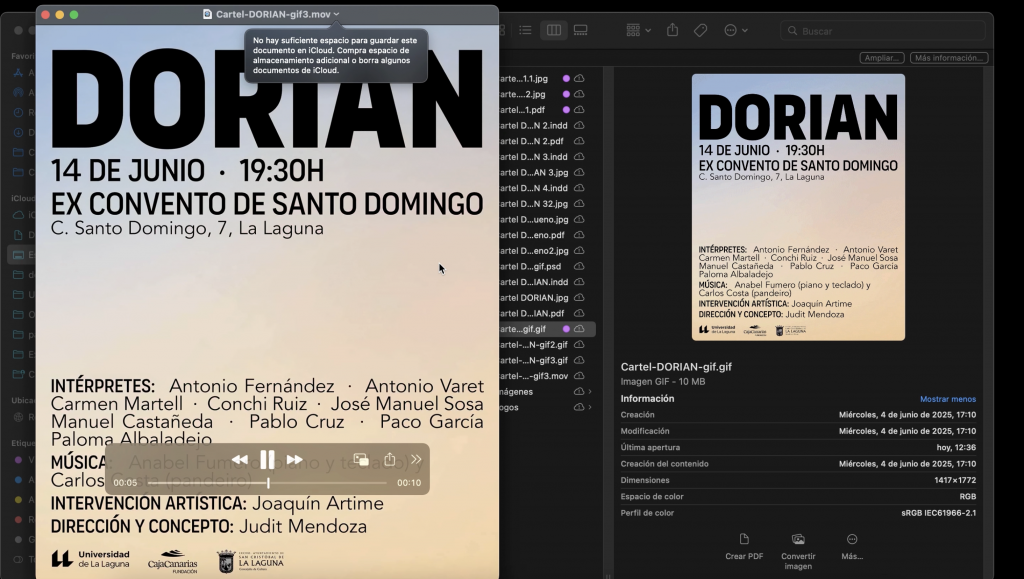Click the tag icon in Finder toolbar
The height and width of the screenshot is (579, 1024).
[701, 31]
